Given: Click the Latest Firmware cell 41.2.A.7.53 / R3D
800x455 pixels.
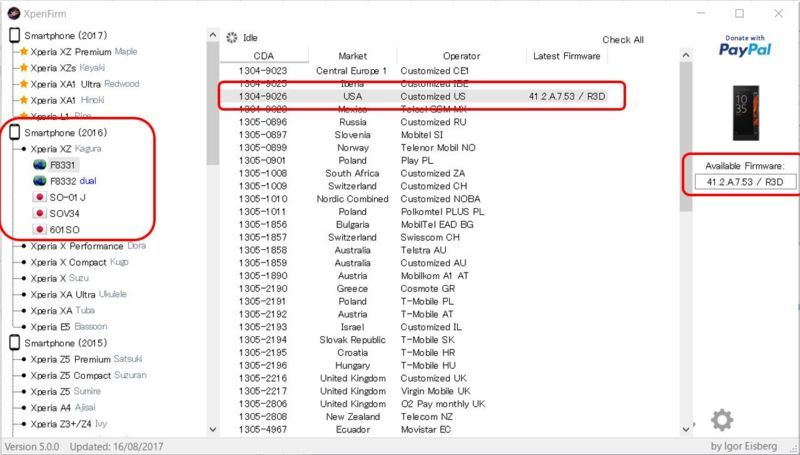Looking at the screenshot, I should point(567,96).
